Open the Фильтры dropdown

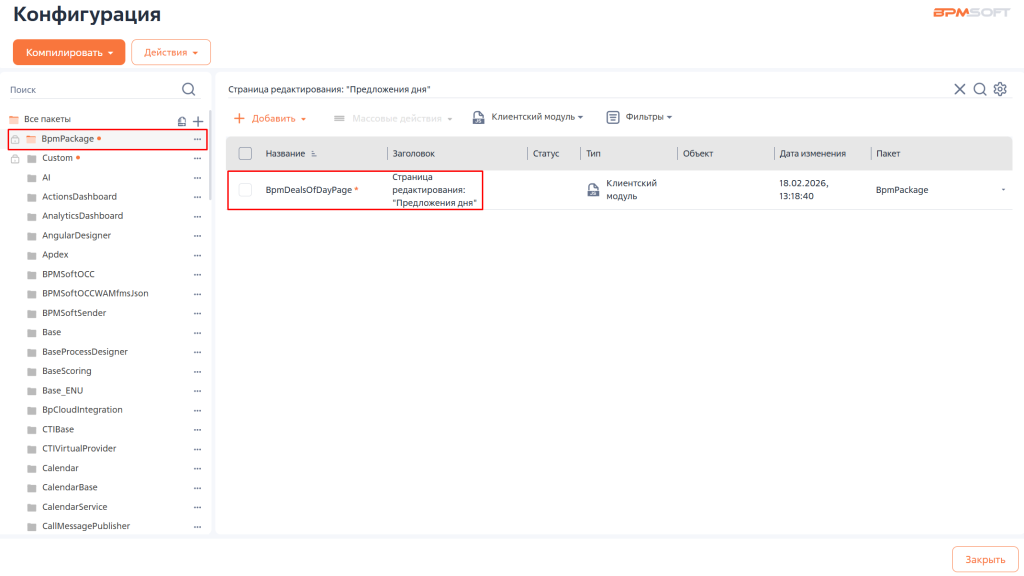[639, 117]
